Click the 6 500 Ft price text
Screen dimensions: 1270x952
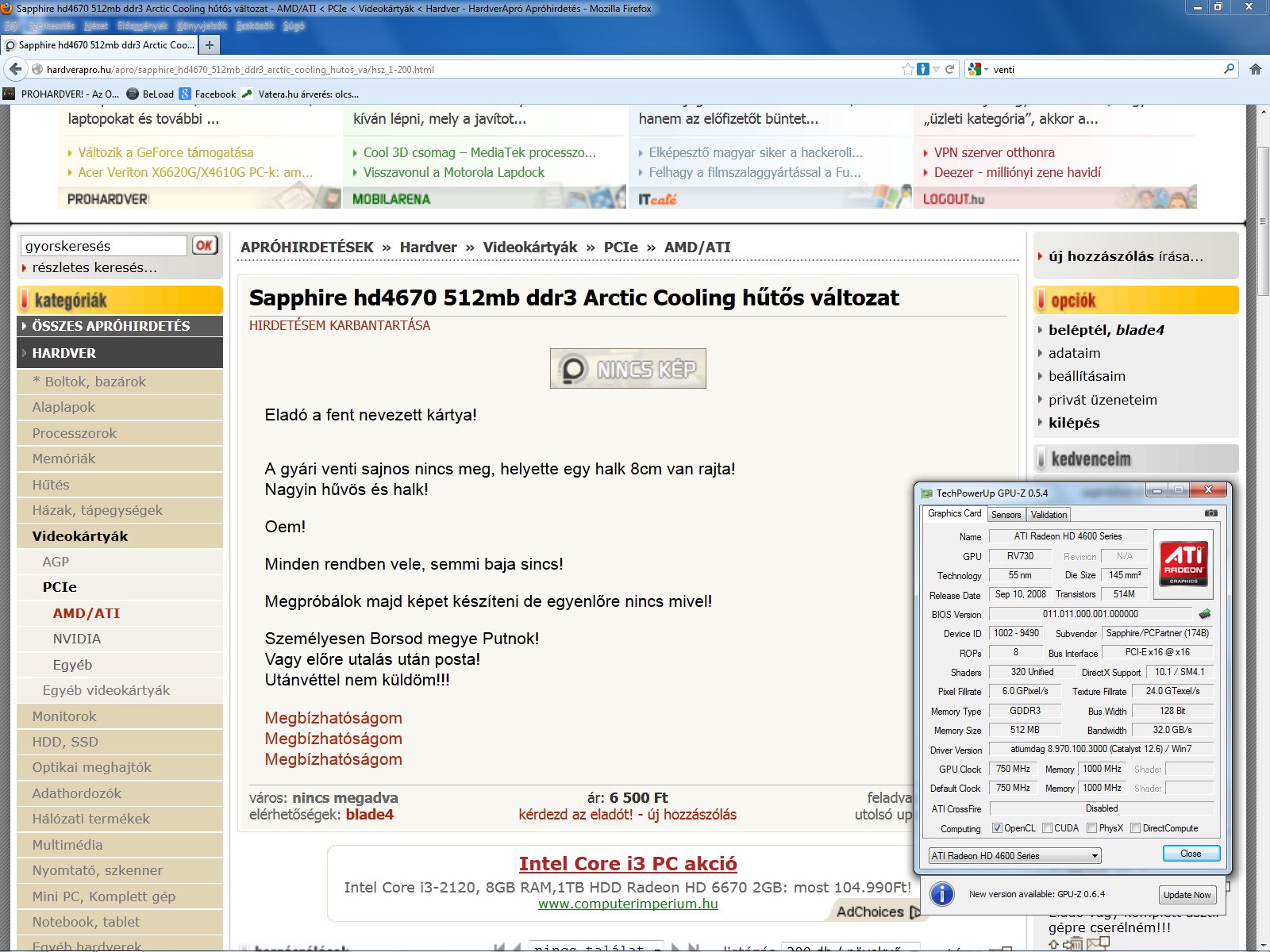click(638, 797)
